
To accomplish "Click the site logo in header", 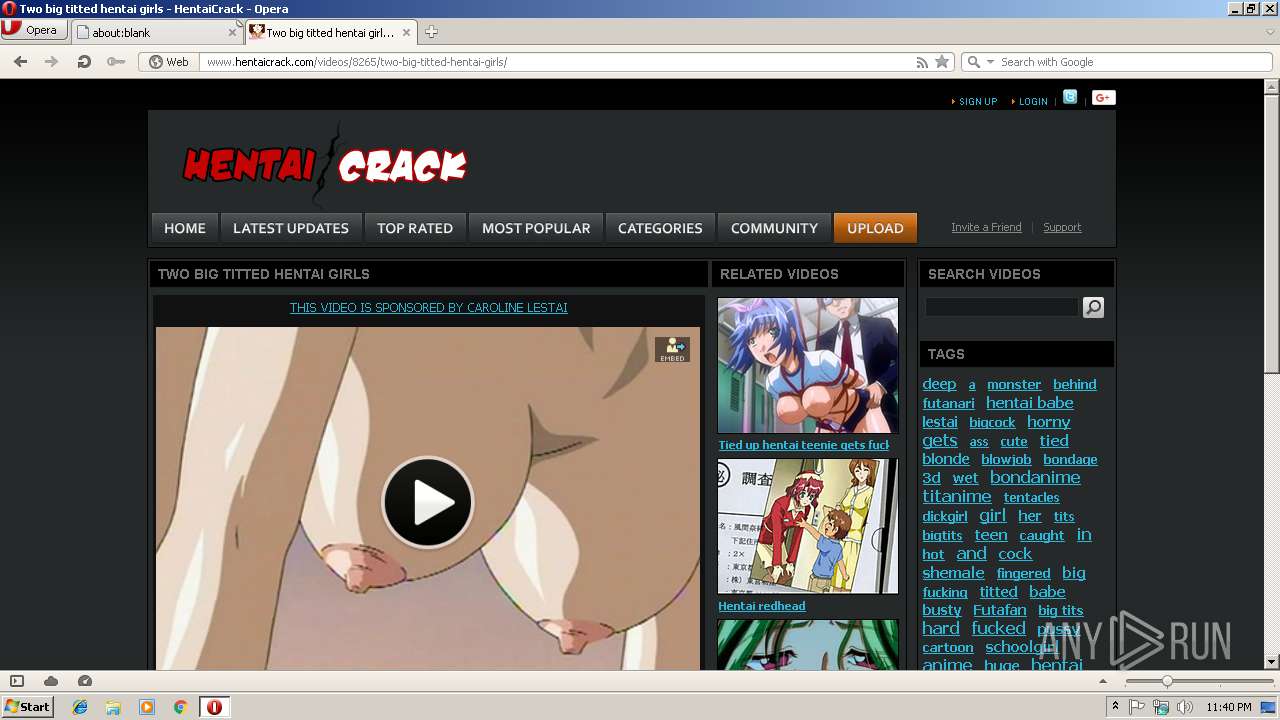I will 325,166.
